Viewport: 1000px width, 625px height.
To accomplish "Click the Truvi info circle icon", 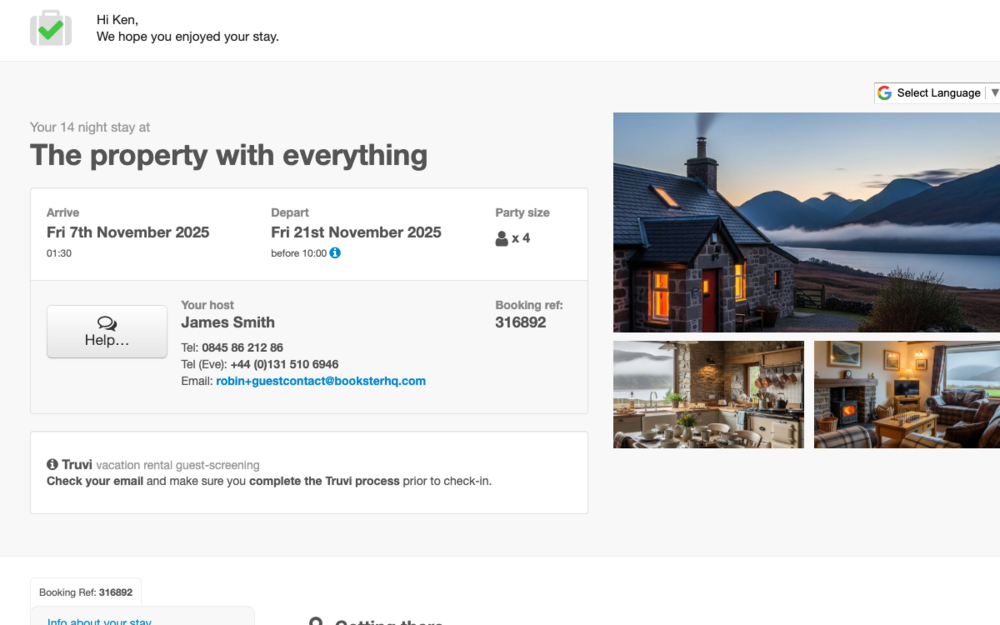I will click(52, 465).
